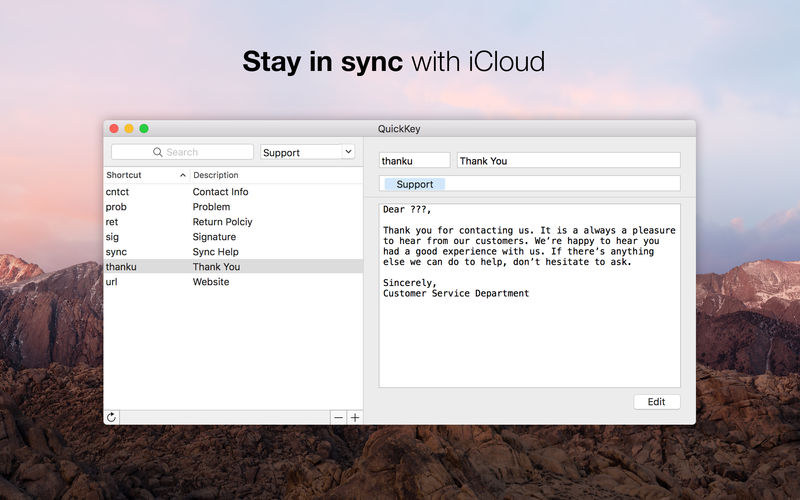The image size is (800, 500).
Task: Click the Shortcut column header
Action: coord(147,175)
